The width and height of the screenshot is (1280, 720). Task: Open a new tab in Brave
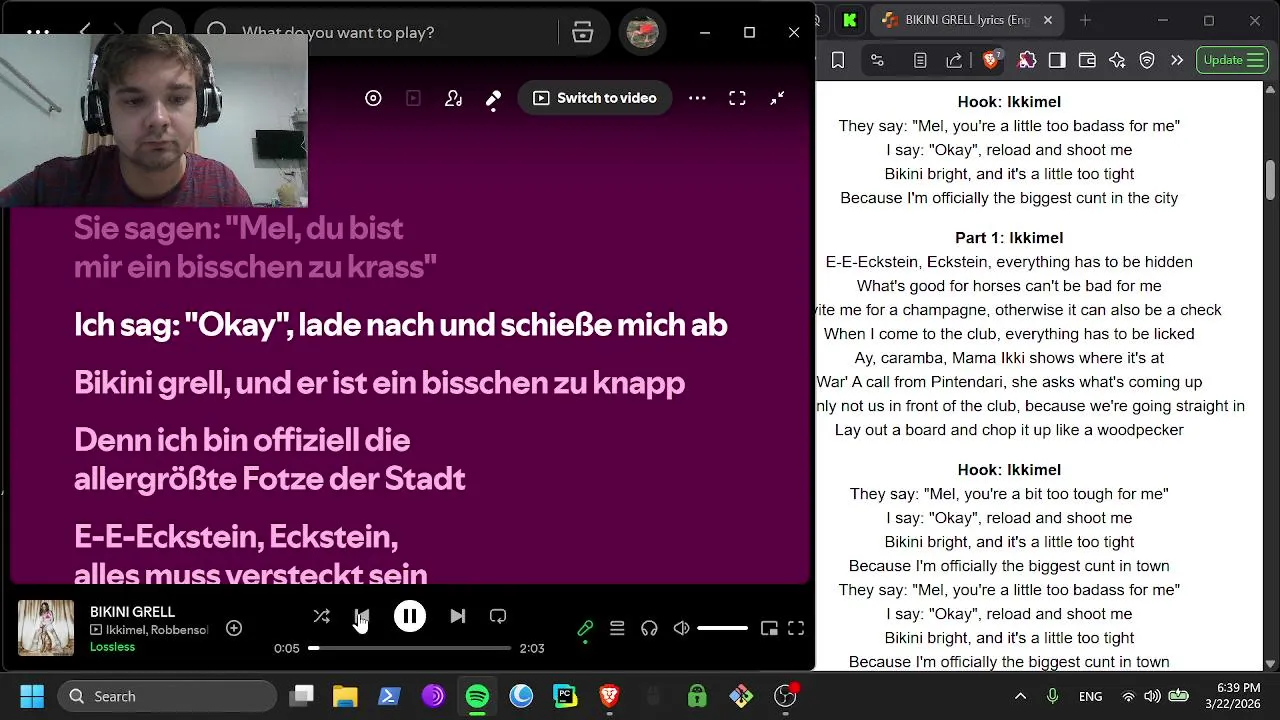1085,20
